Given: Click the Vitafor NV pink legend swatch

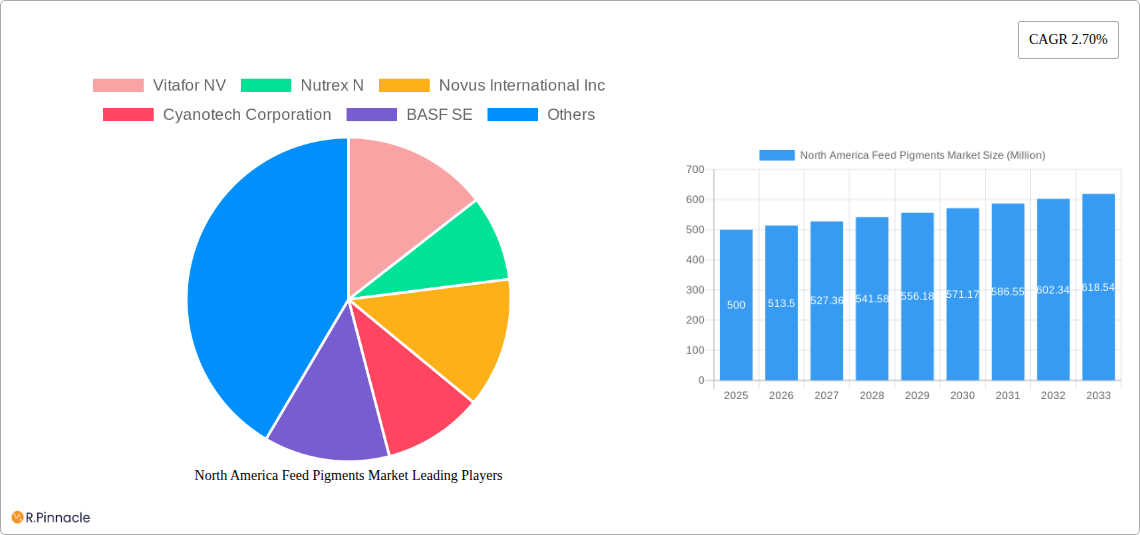Looking at the screenshot, I should click(x=118, y=86).
